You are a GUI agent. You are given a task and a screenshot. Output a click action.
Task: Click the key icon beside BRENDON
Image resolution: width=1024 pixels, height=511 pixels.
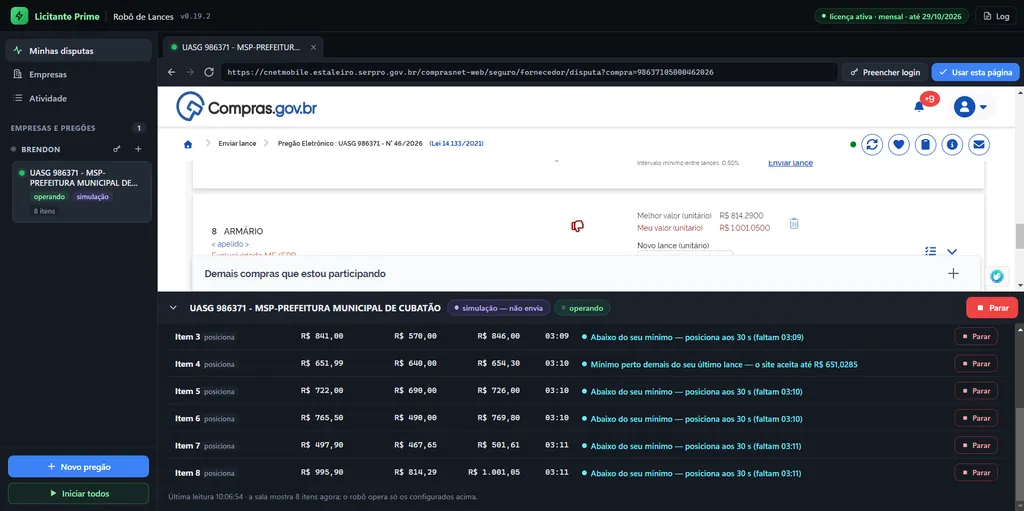click(117, 149)
